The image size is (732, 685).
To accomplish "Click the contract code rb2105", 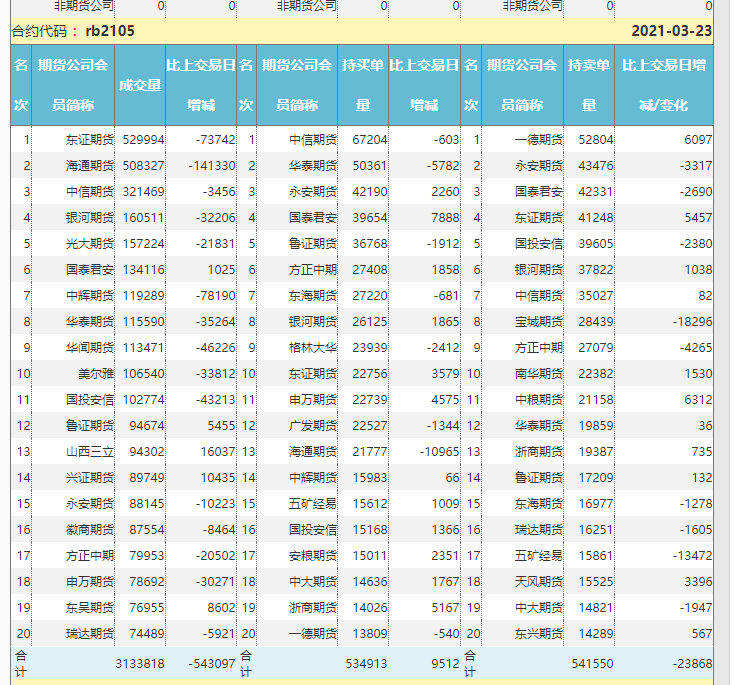I will pyautogui.click(x=110, y=31).
